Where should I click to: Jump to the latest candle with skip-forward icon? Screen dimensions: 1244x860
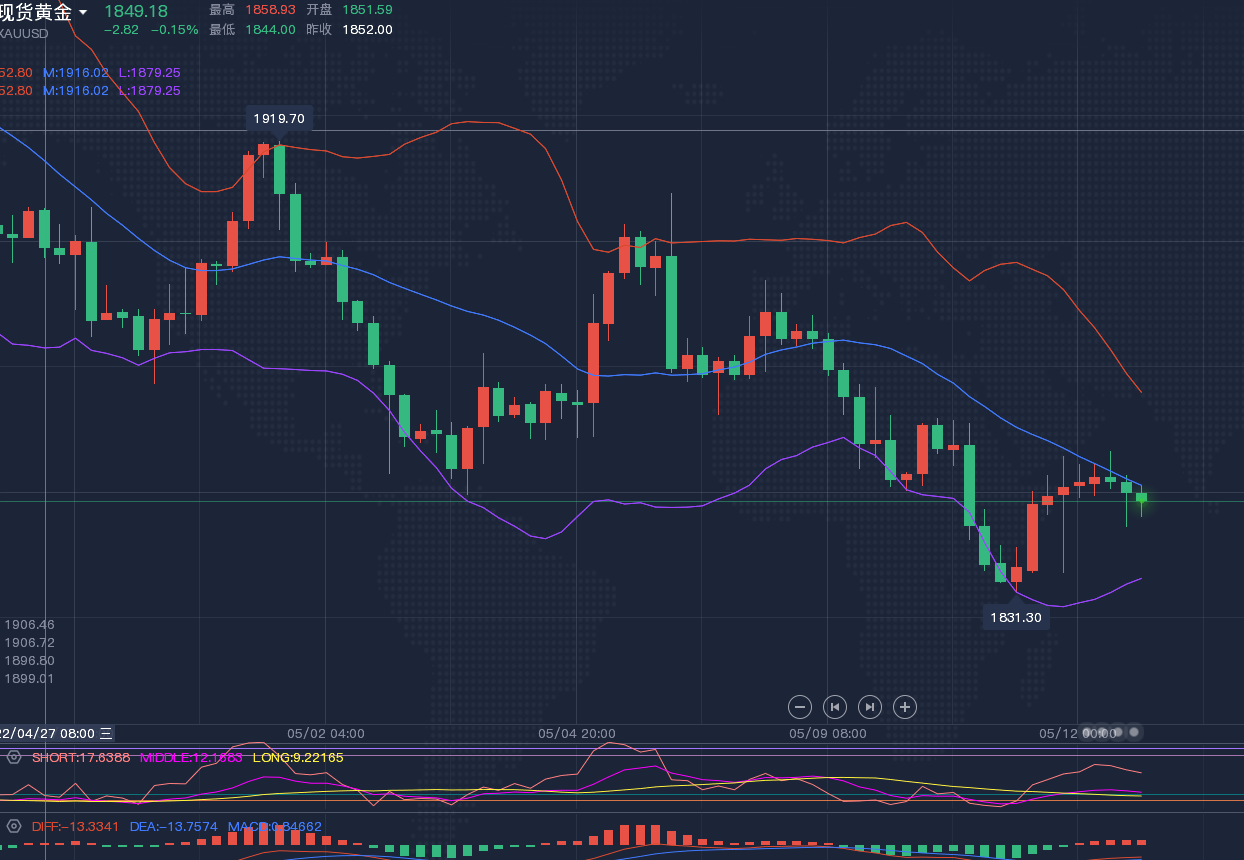coord(869,707)
